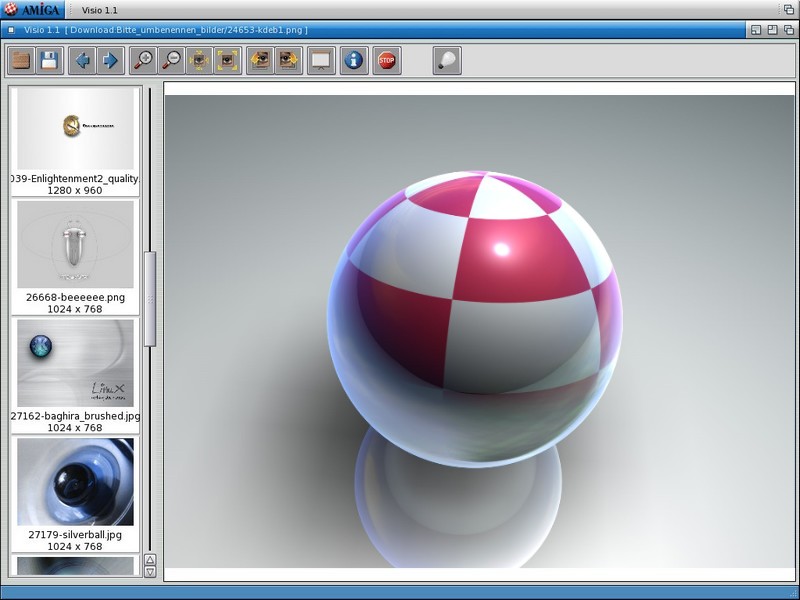Click the light bulb toolbar icon
The height and width of the screenshot is (600, 800).
click(x=447, y=61)
